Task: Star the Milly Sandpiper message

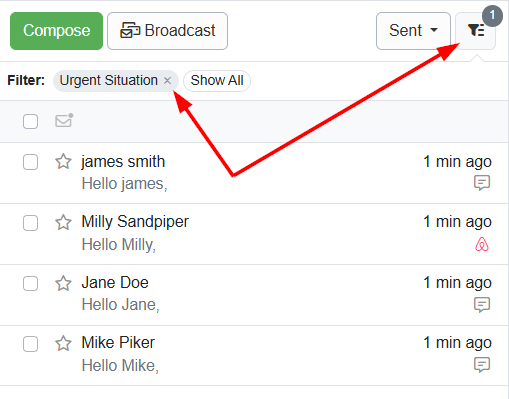Action: click(x=63, y=222)
